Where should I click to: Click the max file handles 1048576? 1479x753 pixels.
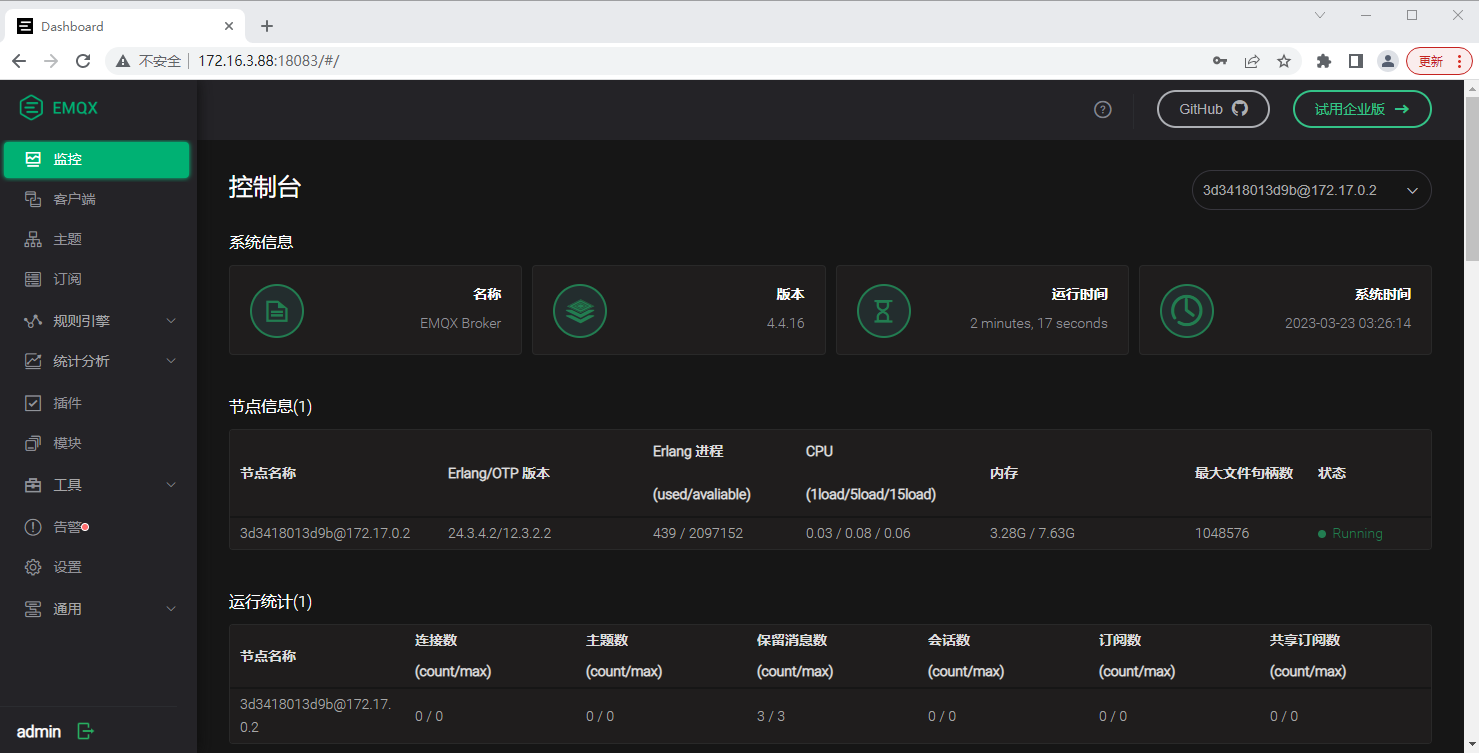[x=1222, y=534]
